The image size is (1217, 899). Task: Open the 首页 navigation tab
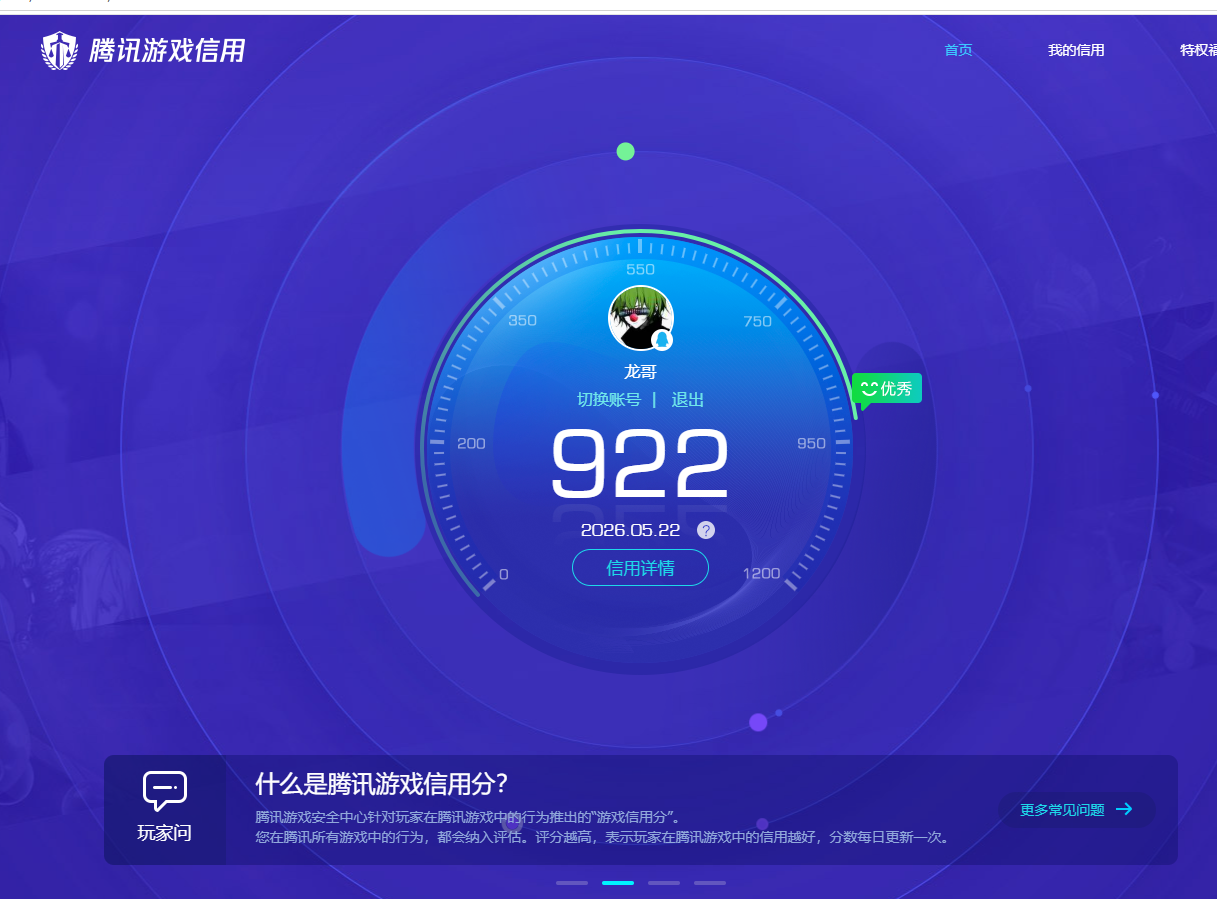(x=958, y=50)
